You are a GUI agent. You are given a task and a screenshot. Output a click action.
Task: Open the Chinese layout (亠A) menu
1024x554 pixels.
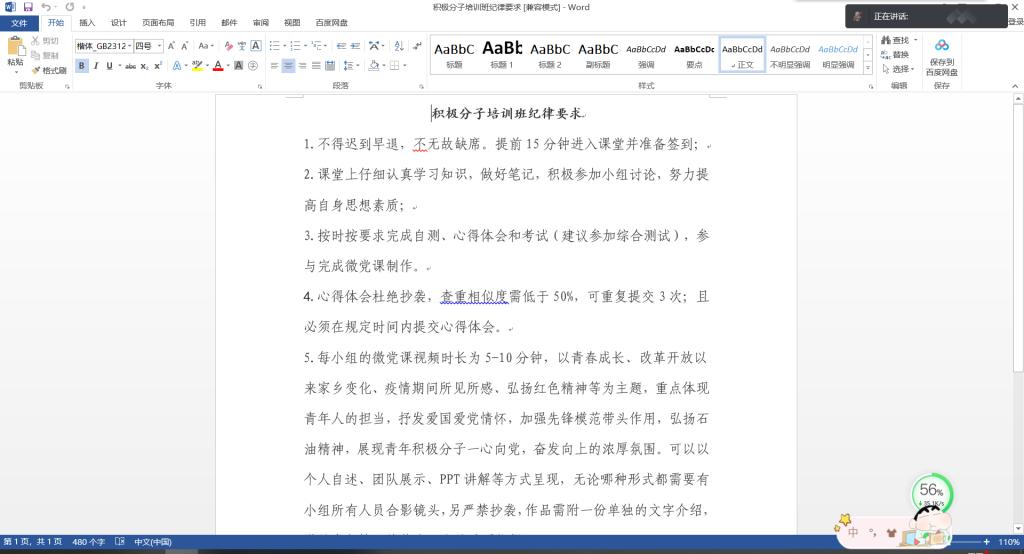click(x=376, y=46)
